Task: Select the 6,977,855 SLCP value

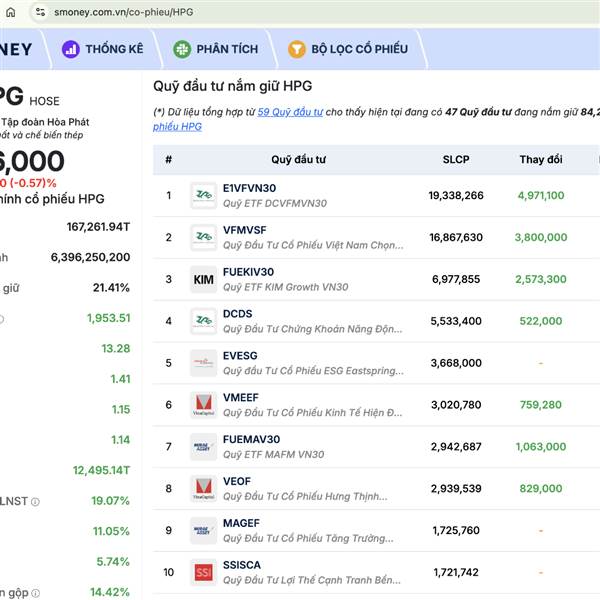Action: (456, 279)
